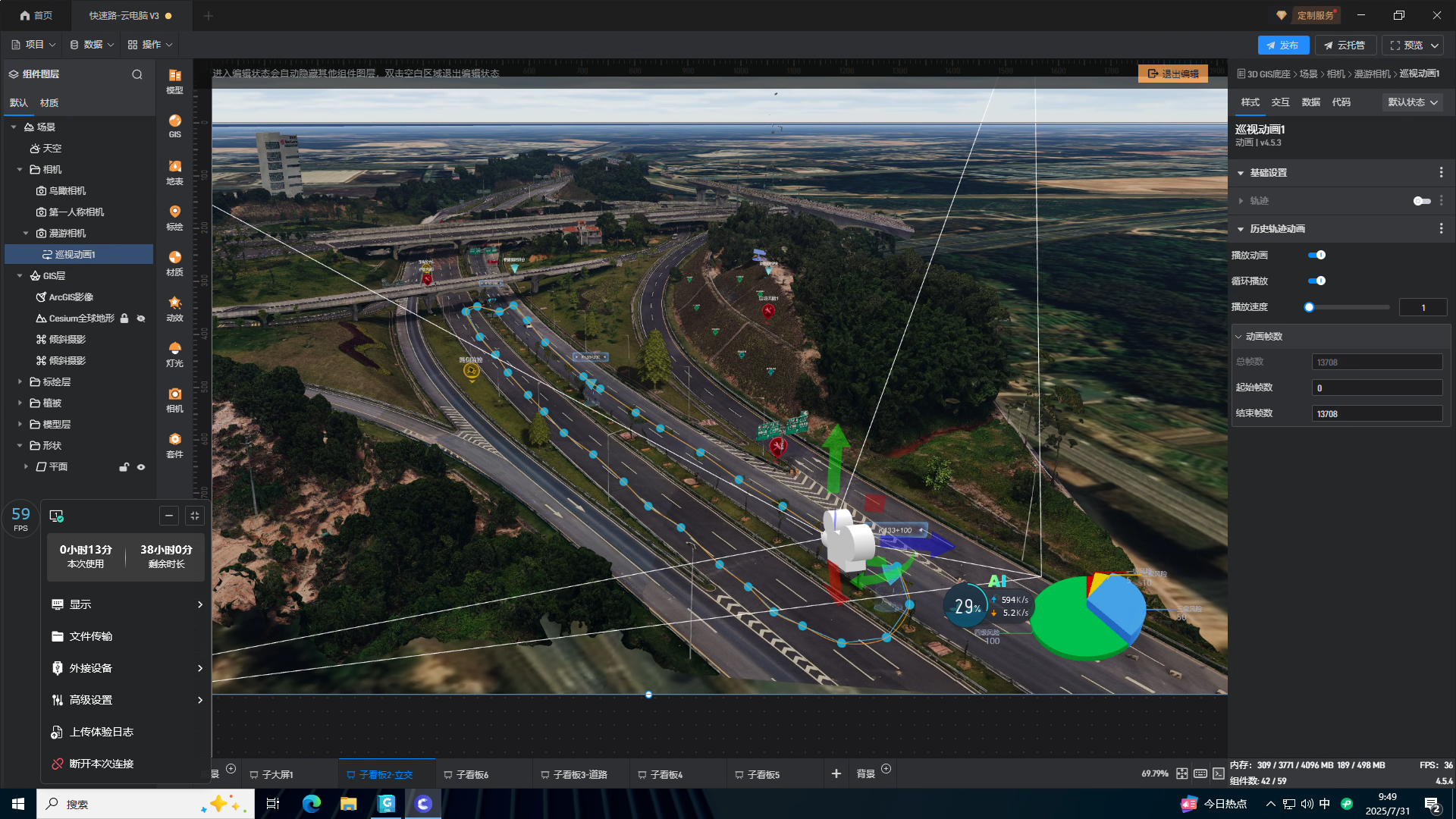Click the 发布 publish button
This screenshot has width=1456, height=819.
pos(1282,45)
